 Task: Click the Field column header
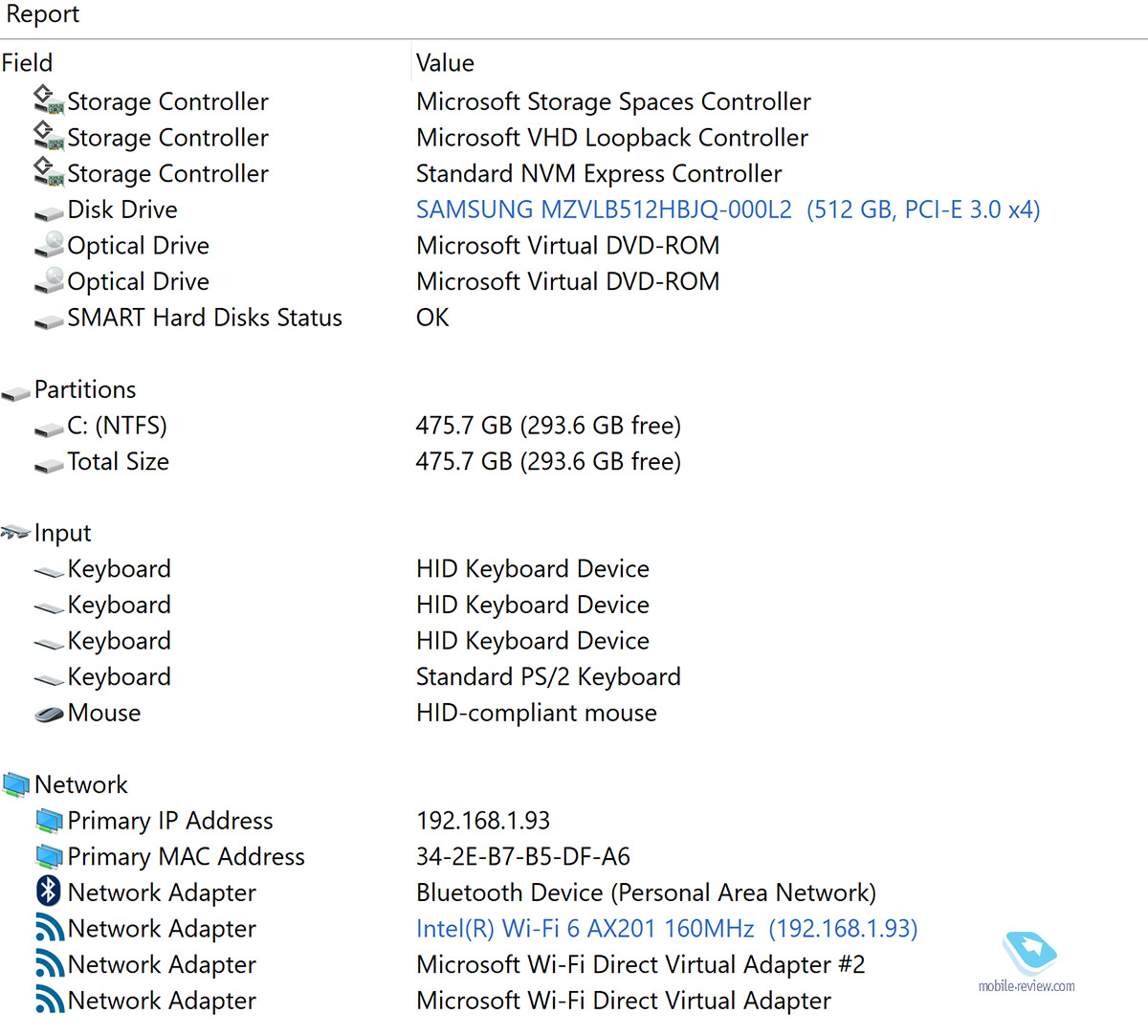[x=27, y=63]
